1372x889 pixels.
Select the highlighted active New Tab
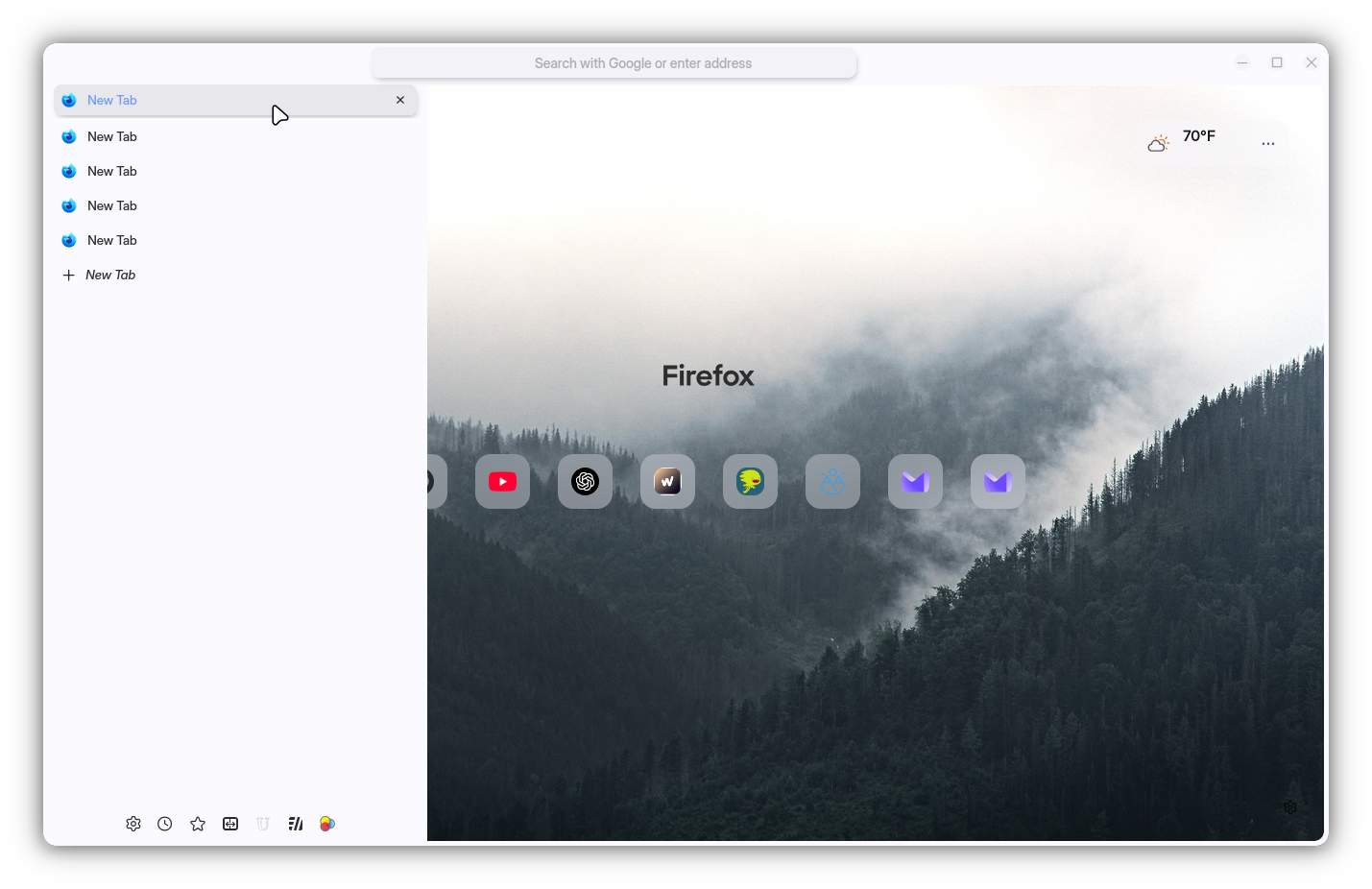(x=235, y=100)
